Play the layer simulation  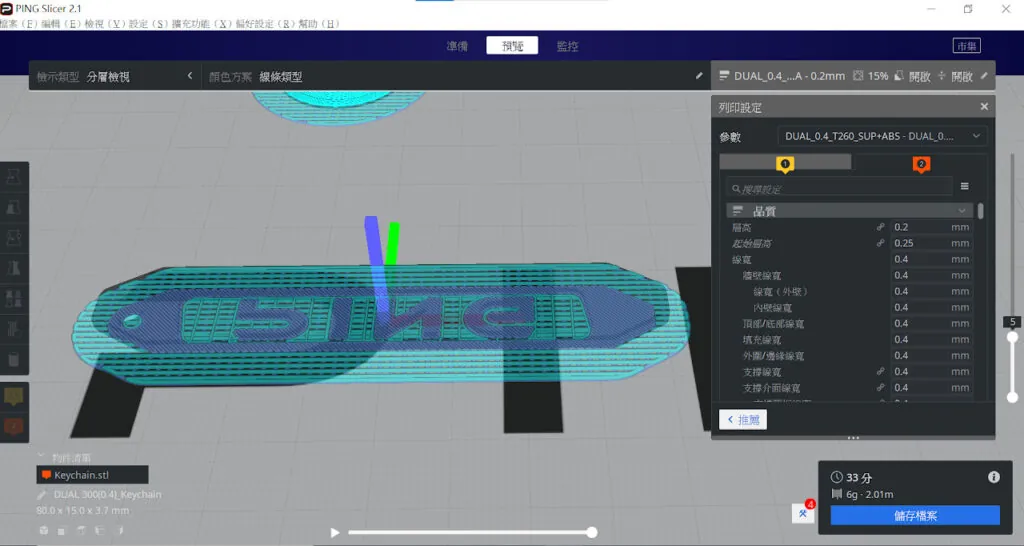334,532
